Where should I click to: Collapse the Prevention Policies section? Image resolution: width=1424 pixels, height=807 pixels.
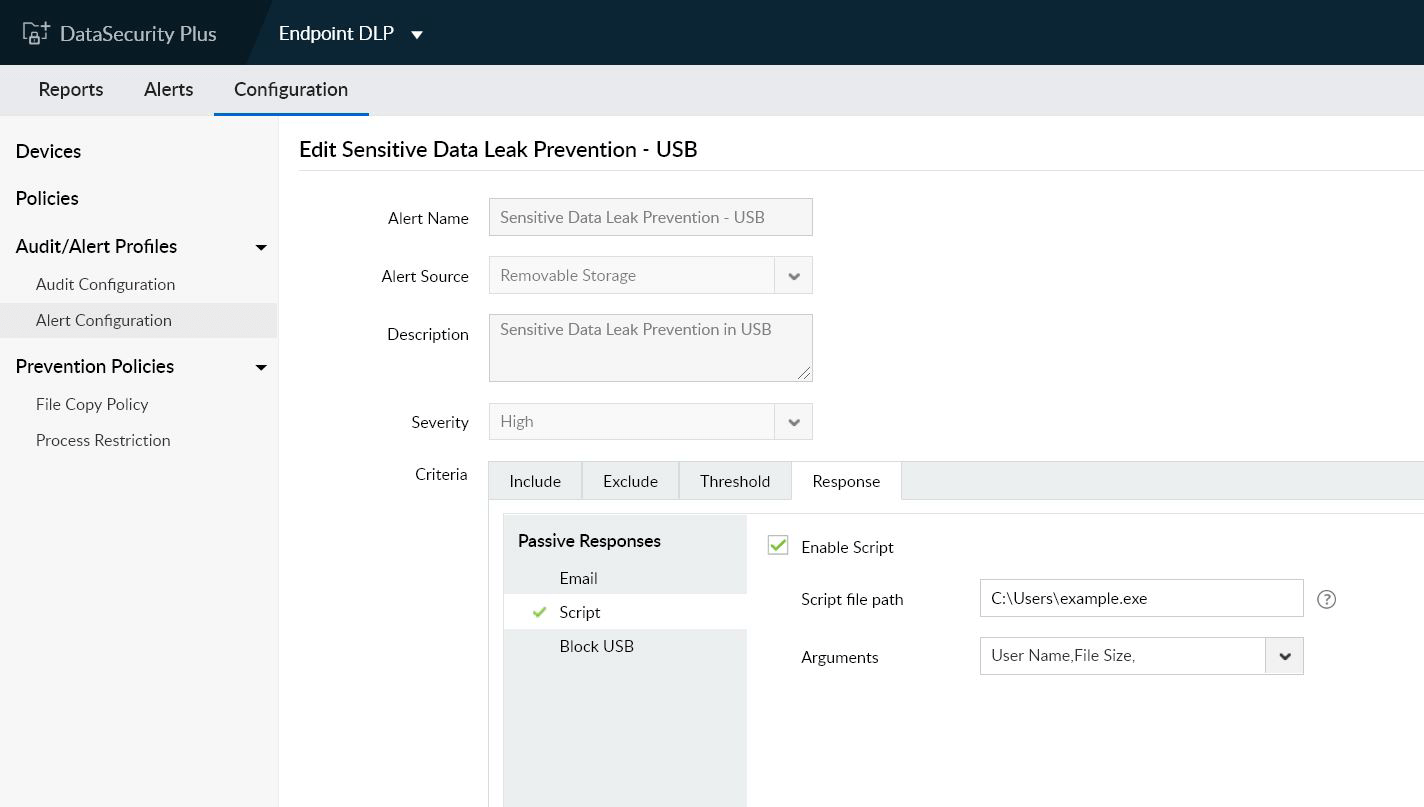pos(261,367)
